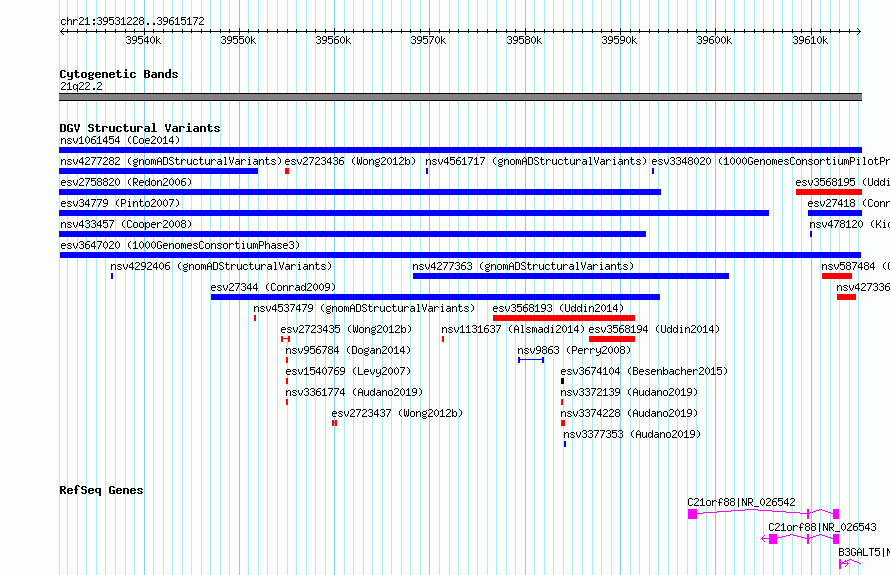Click the esv3348020 1000Genomes pilot label
The width and height of the screenshot is (890, 575).
[x=770, y=161]
